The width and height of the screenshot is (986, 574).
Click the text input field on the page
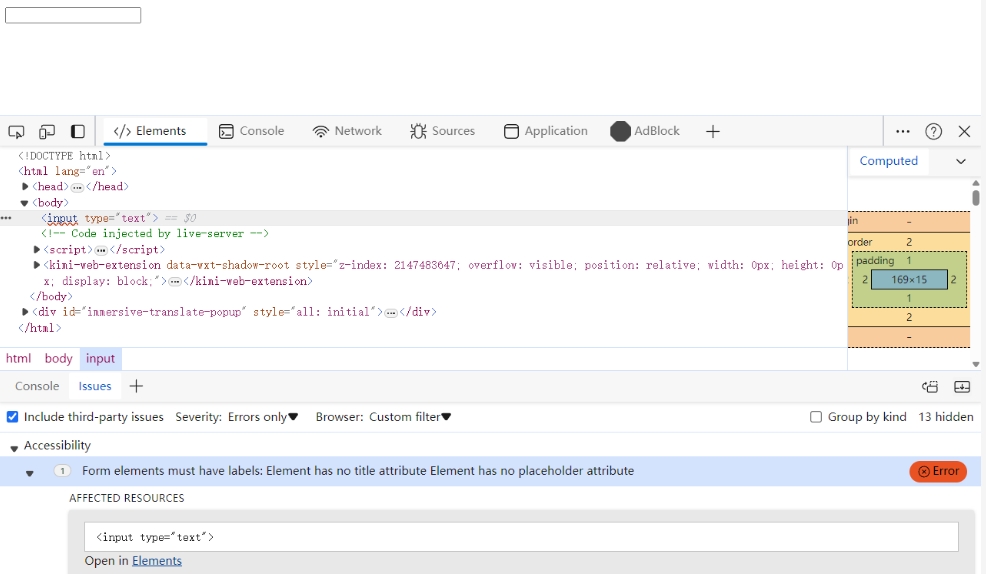73,15
